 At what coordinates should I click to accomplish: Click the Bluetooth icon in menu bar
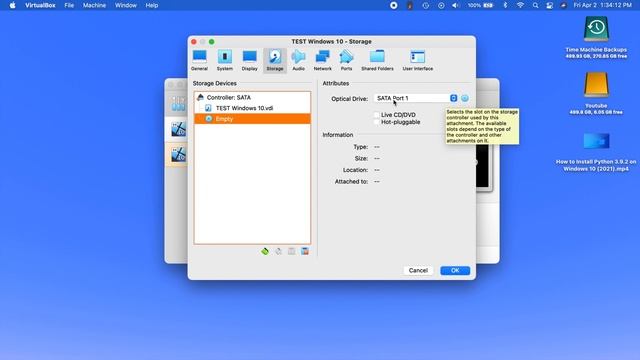[505, 5]
